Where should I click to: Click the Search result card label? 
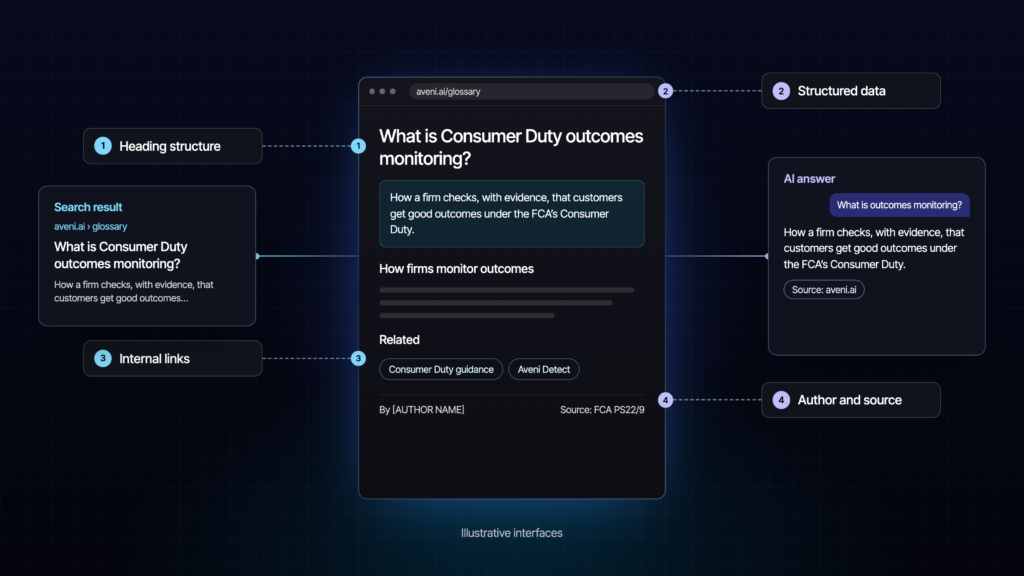[x=88, y=207]
